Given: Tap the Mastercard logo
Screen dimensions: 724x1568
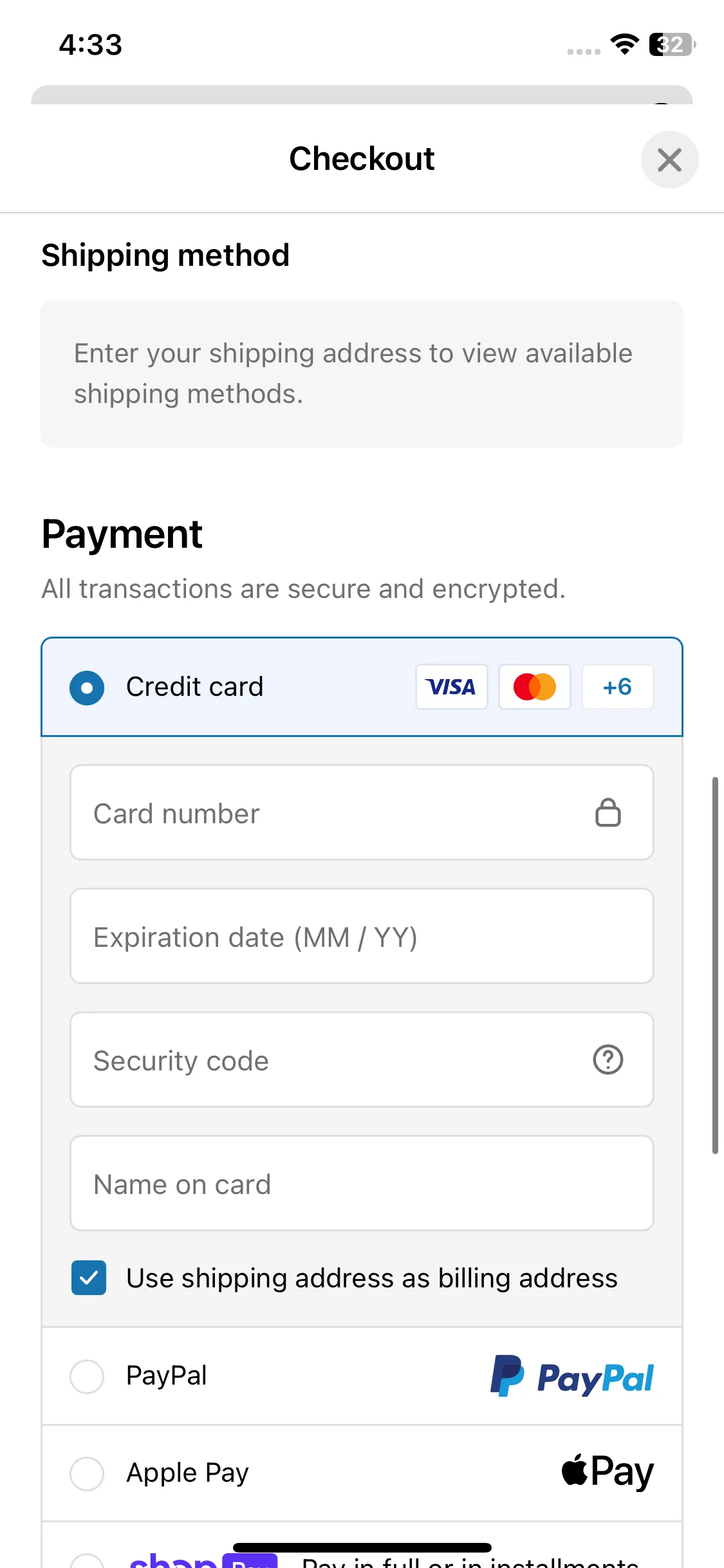Looking at the screenshot, I should coord(535,687).
